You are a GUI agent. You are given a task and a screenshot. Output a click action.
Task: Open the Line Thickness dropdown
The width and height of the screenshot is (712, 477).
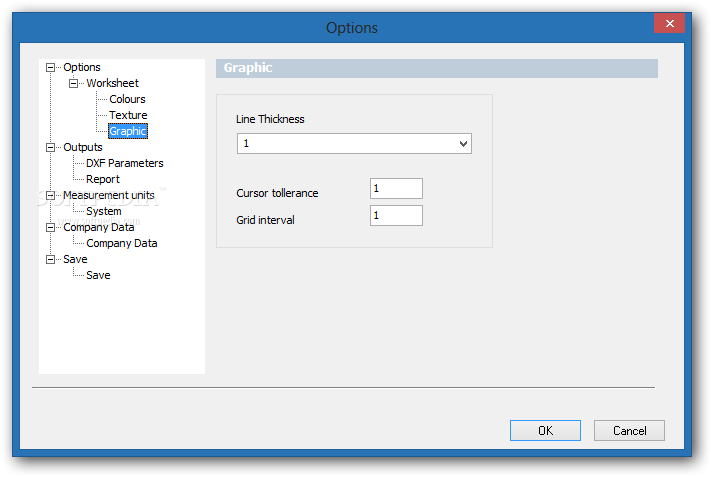tap(354, 144)
